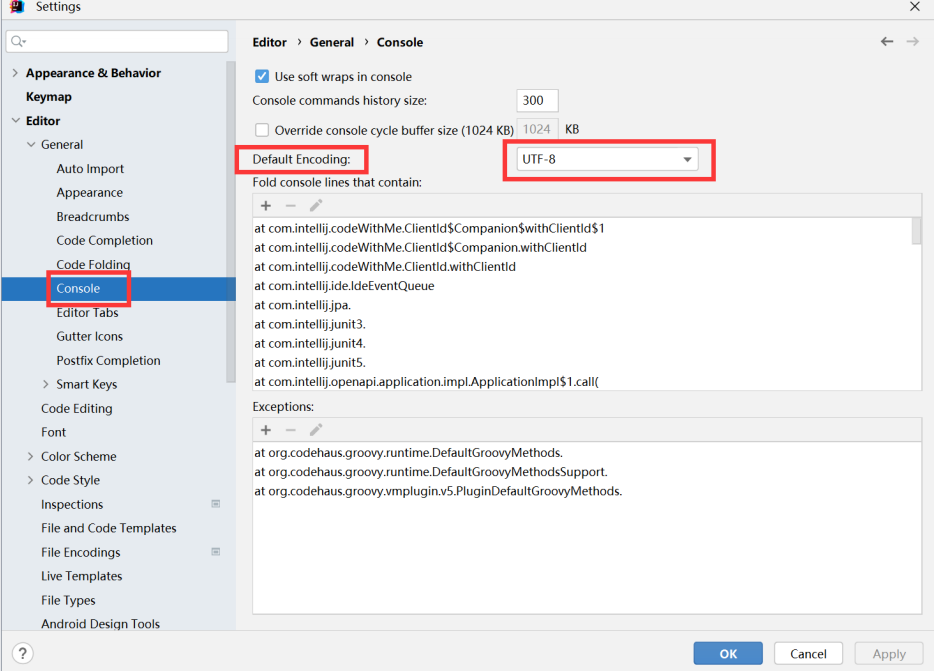Edit selected exception pattern
934x671 pixels.
pyautogui.click(x=316, y=430)
